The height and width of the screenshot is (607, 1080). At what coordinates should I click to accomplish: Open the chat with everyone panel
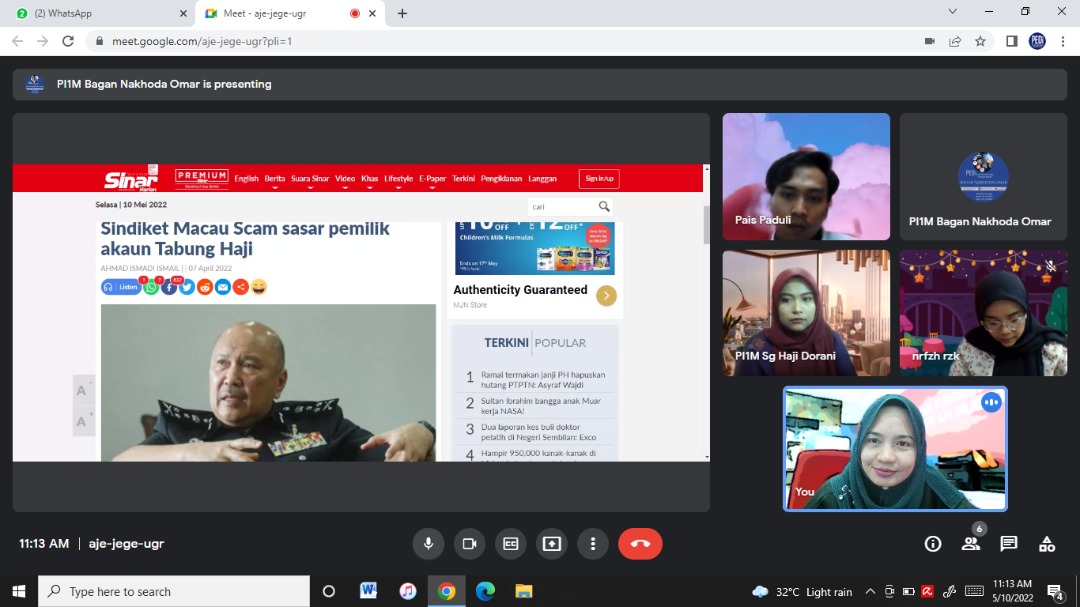(x=1009, y=544)
